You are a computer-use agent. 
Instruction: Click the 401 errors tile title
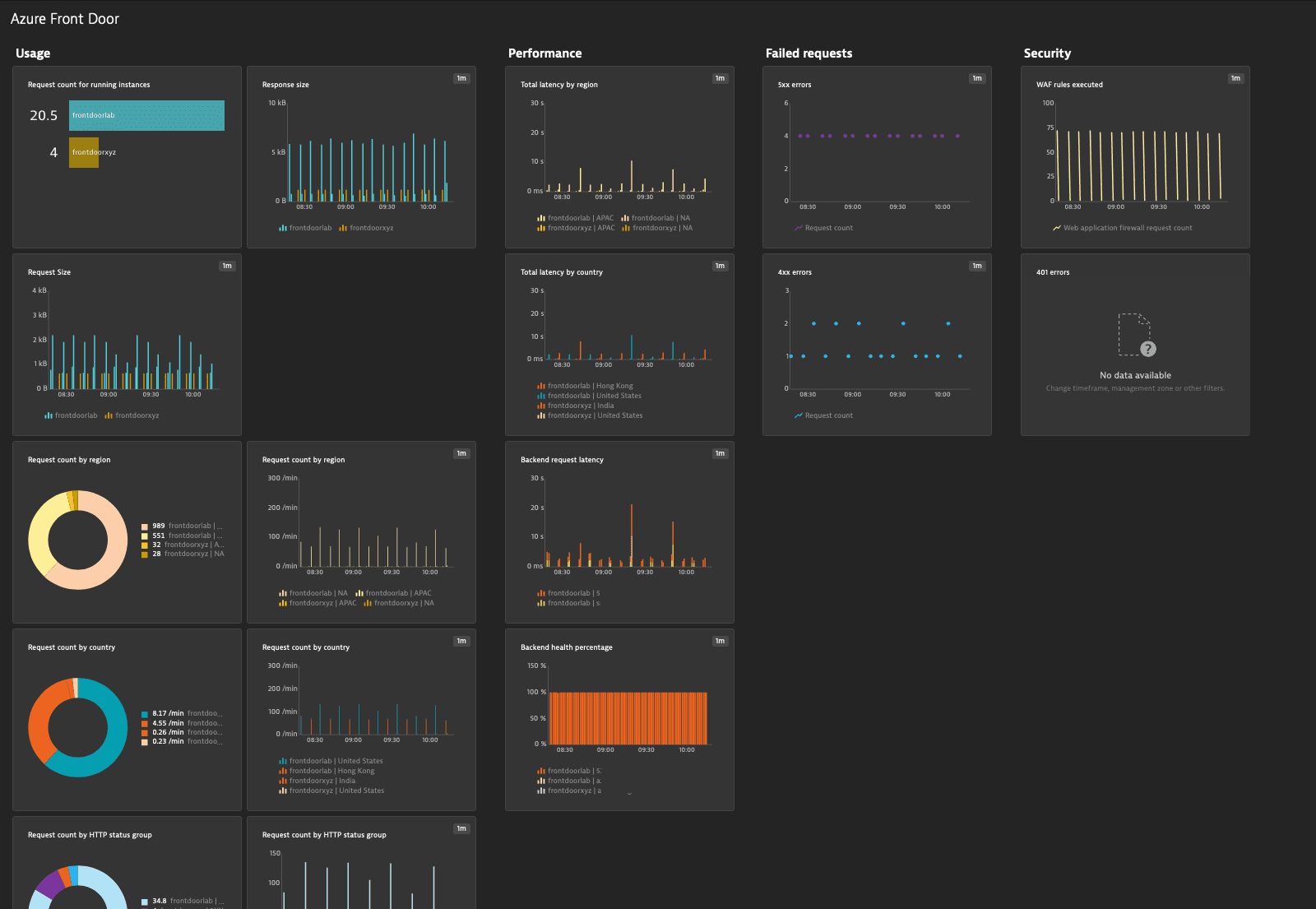click(1053, 272)
